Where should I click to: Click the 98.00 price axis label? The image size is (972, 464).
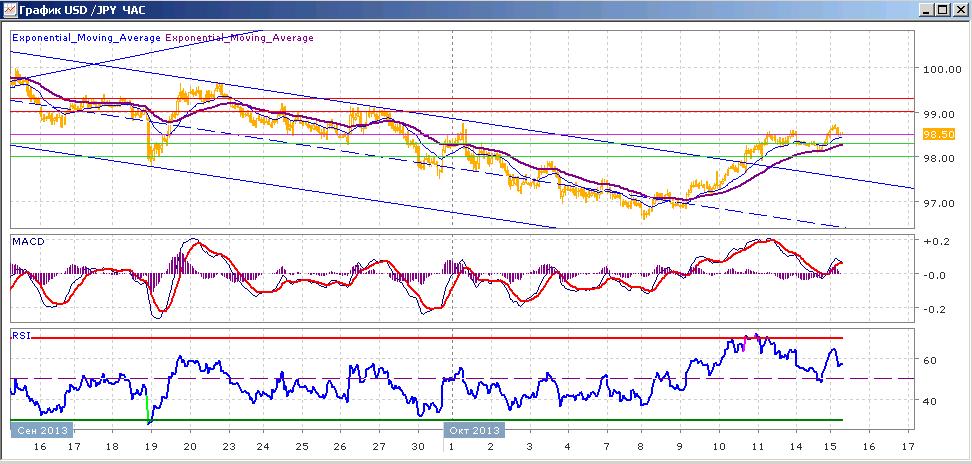[x=938, y=158]
